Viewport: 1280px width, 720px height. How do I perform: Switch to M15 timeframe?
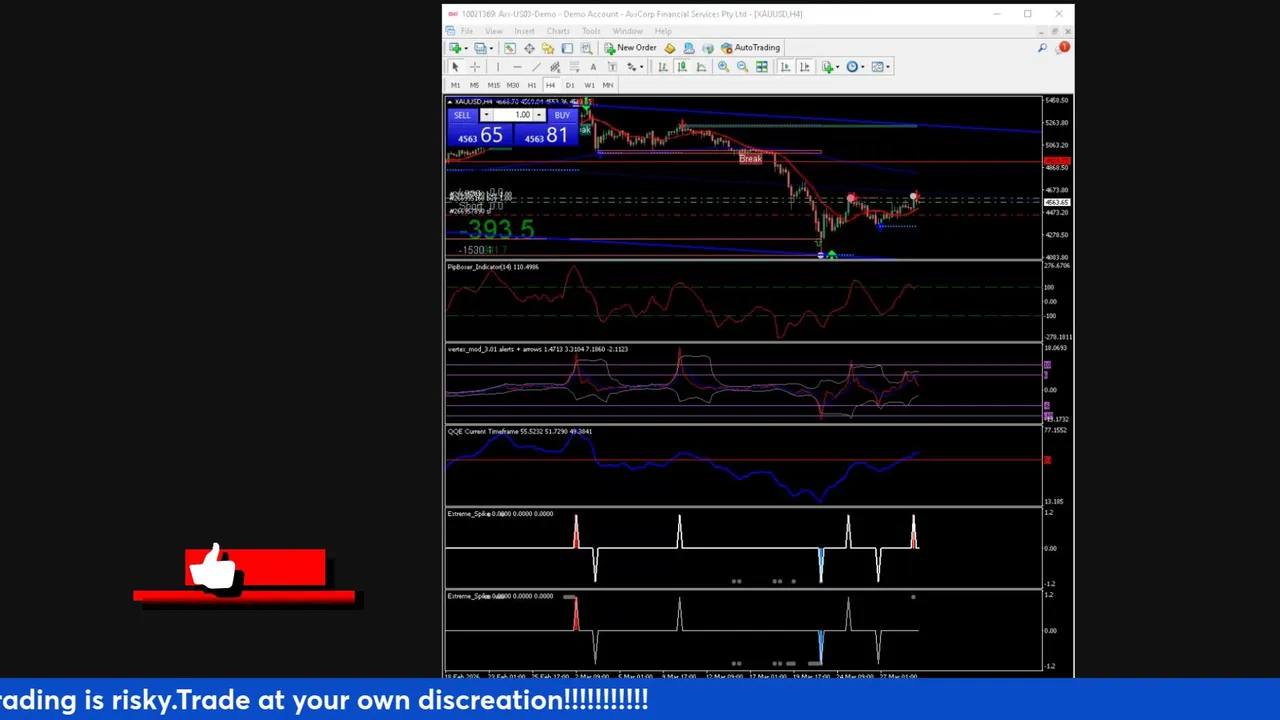(493, 85)
